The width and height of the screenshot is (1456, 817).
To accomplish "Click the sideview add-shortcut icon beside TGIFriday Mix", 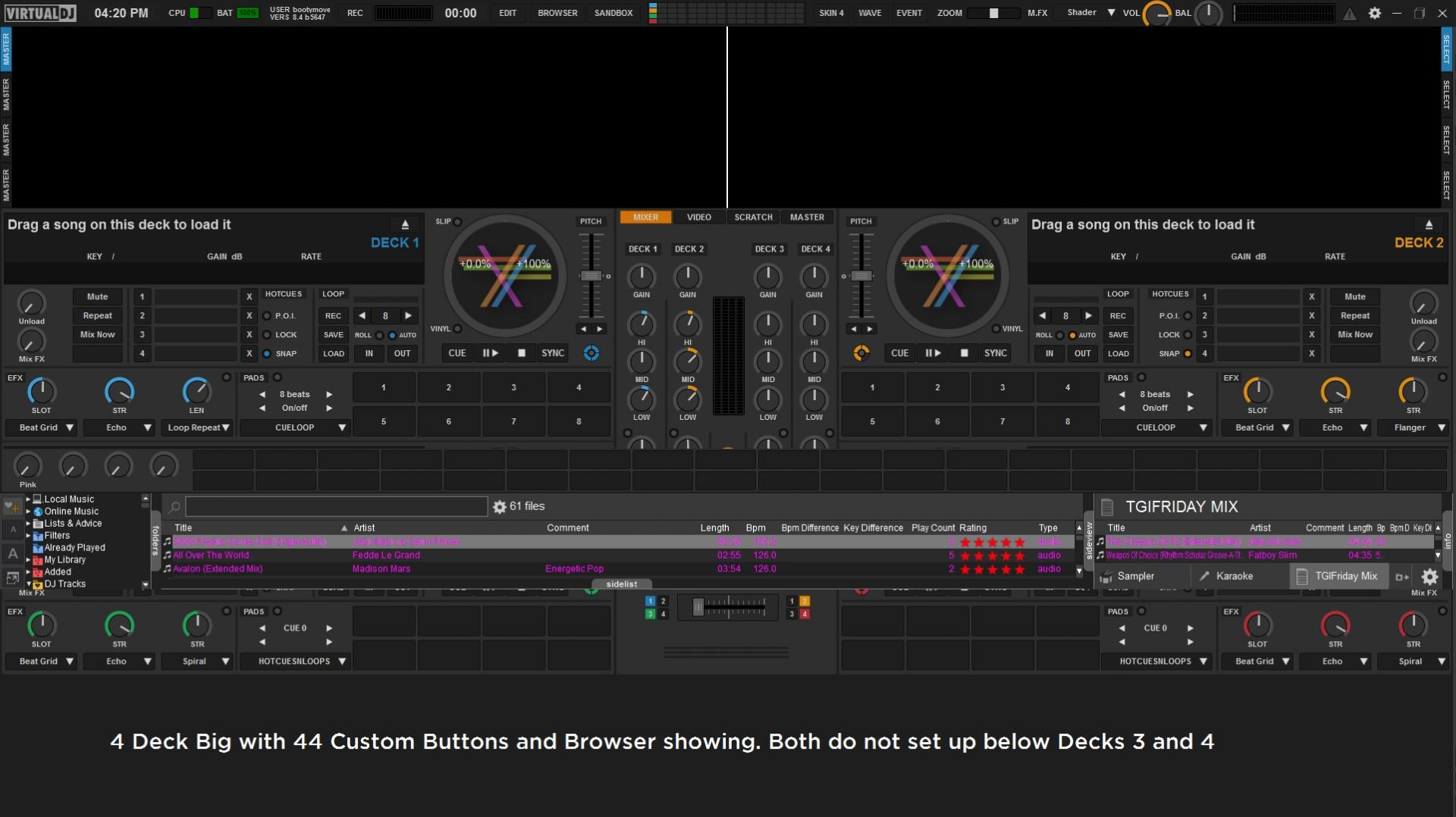I will coord(1402,578).
